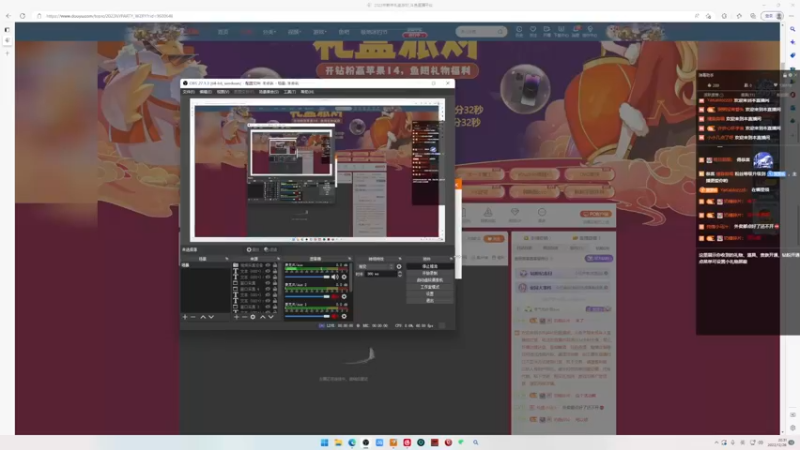The image size is (800, 450).
Task: Click 启动虚拟摄像机 button
Action: click(x=430, y=280)
